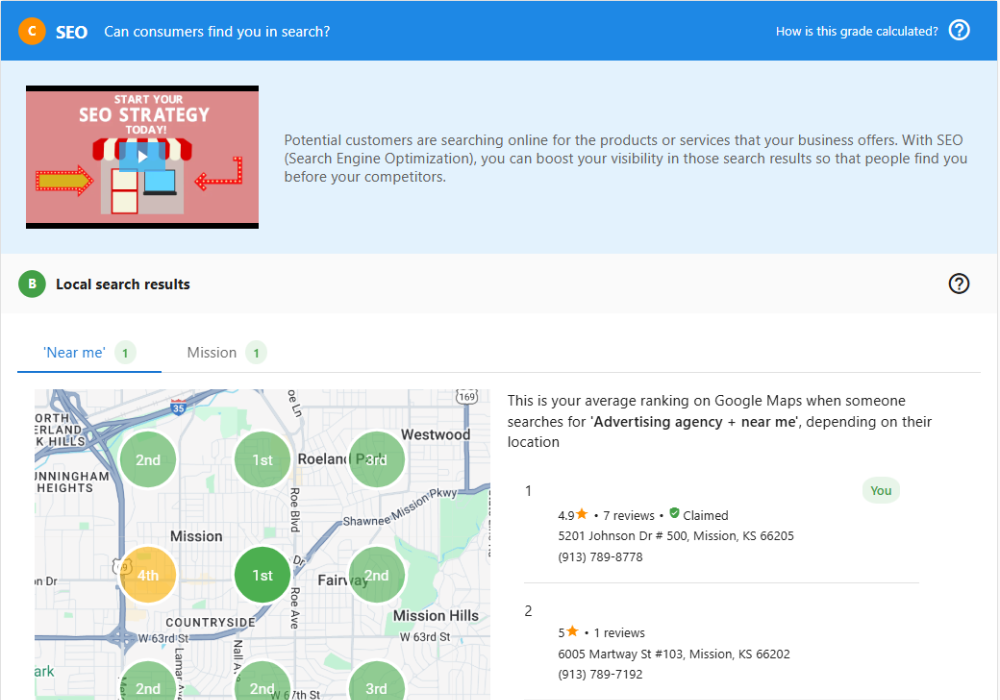The image size is (1000, 700).
Task: Switch to the Mission tab
Action: pos(212,352)
